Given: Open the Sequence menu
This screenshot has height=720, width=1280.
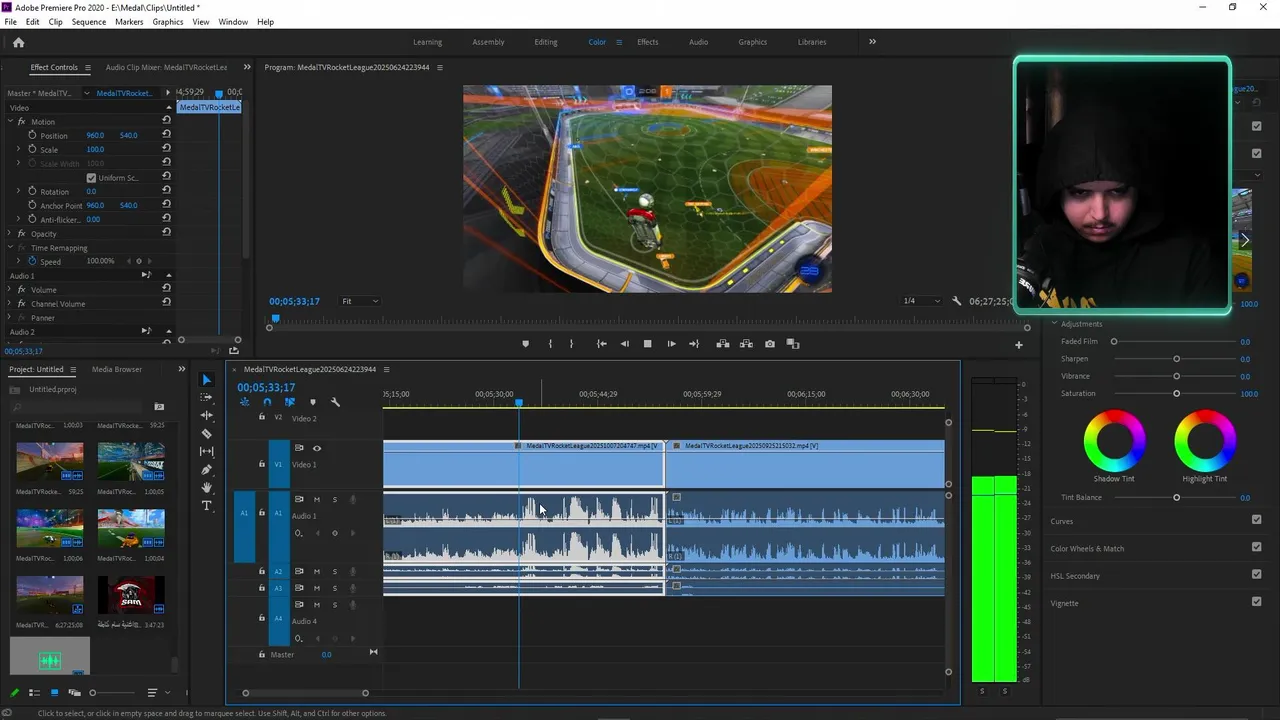Looking at the screenshot, I should [88, 22].
